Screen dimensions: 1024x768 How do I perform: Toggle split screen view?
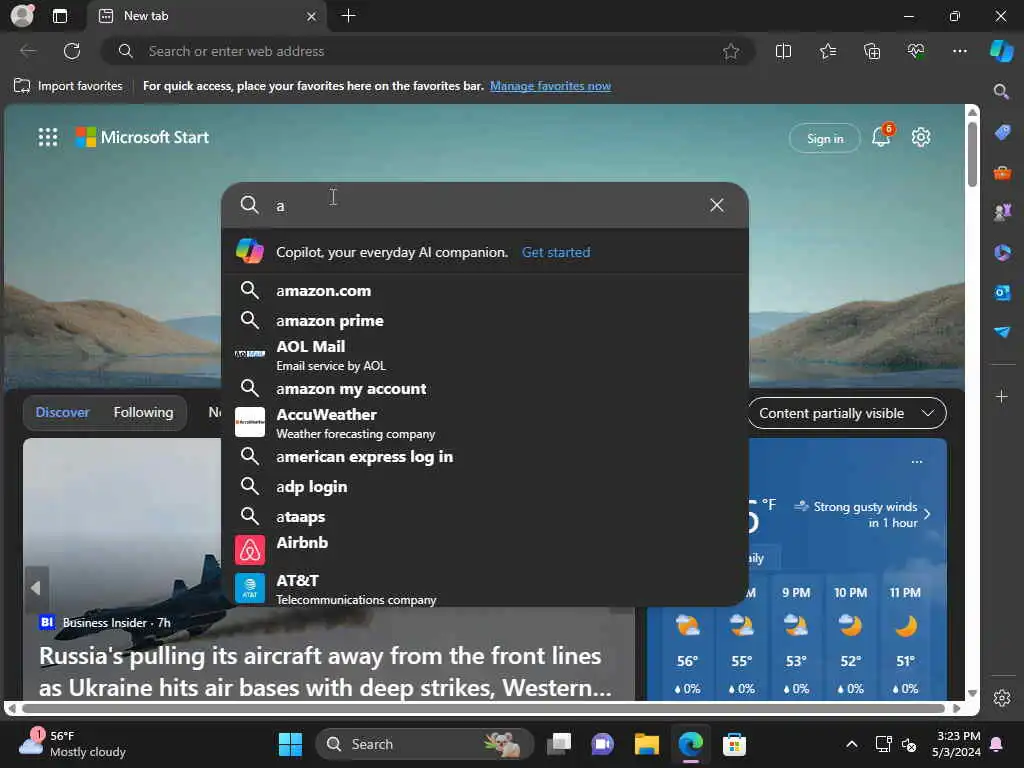pos(783,51)
